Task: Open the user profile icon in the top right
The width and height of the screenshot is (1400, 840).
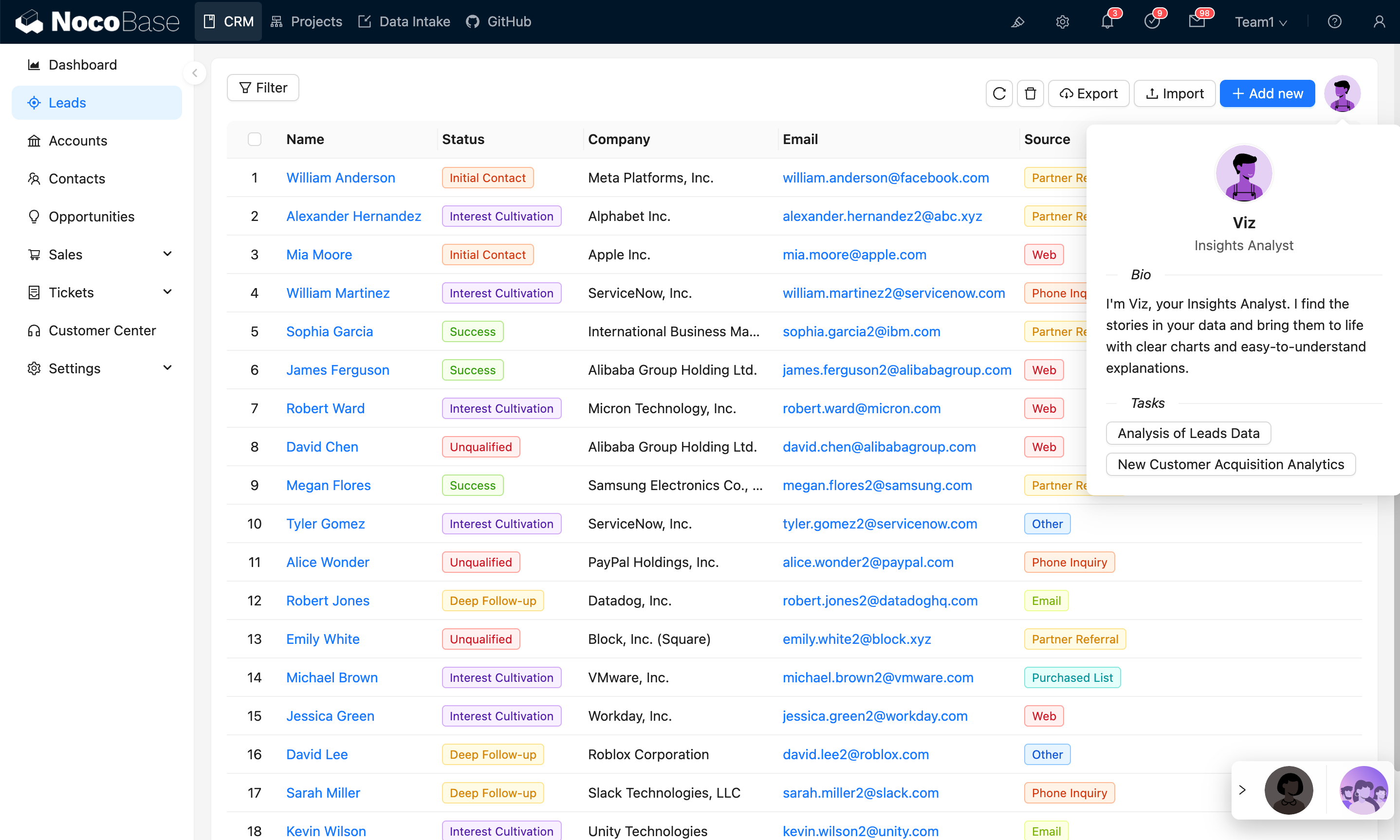Action: pos(1379,21)
